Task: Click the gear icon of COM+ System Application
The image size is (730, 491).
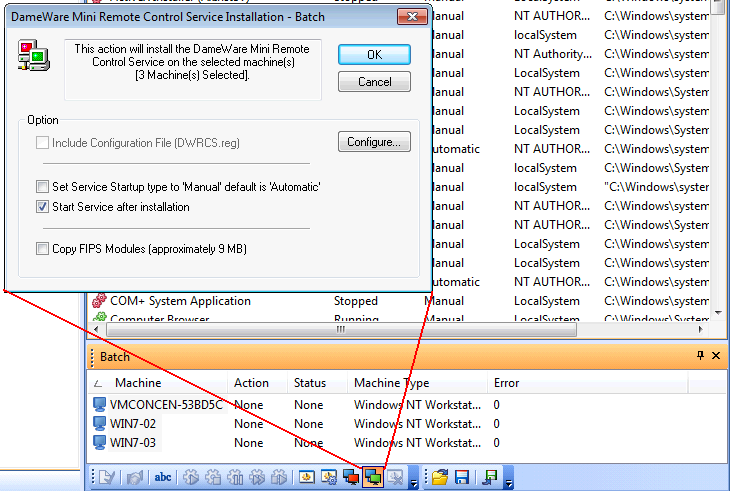Action: point(99,301)
